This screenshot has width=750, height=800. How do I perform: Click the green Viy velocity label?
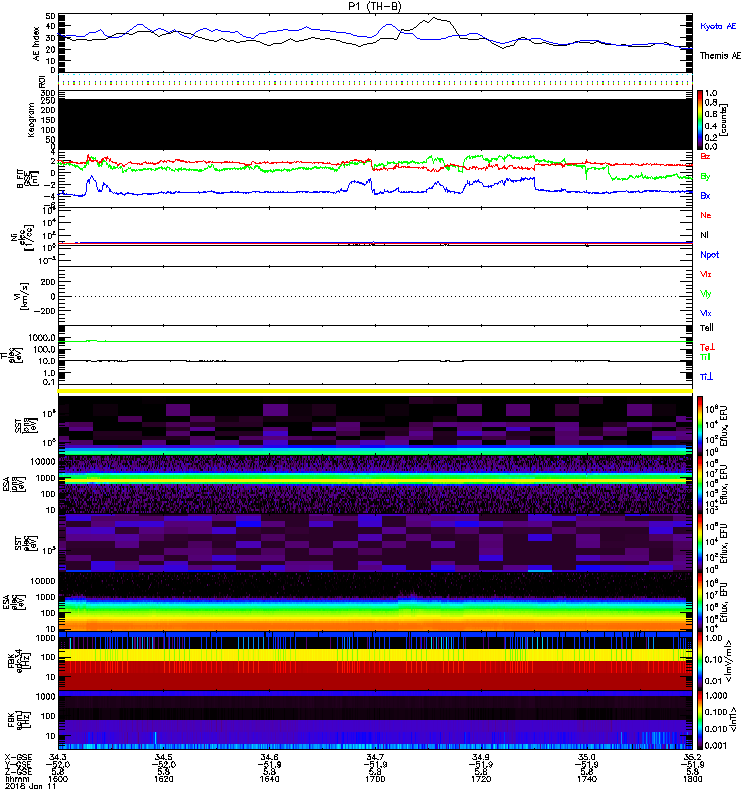click(706, 294)
